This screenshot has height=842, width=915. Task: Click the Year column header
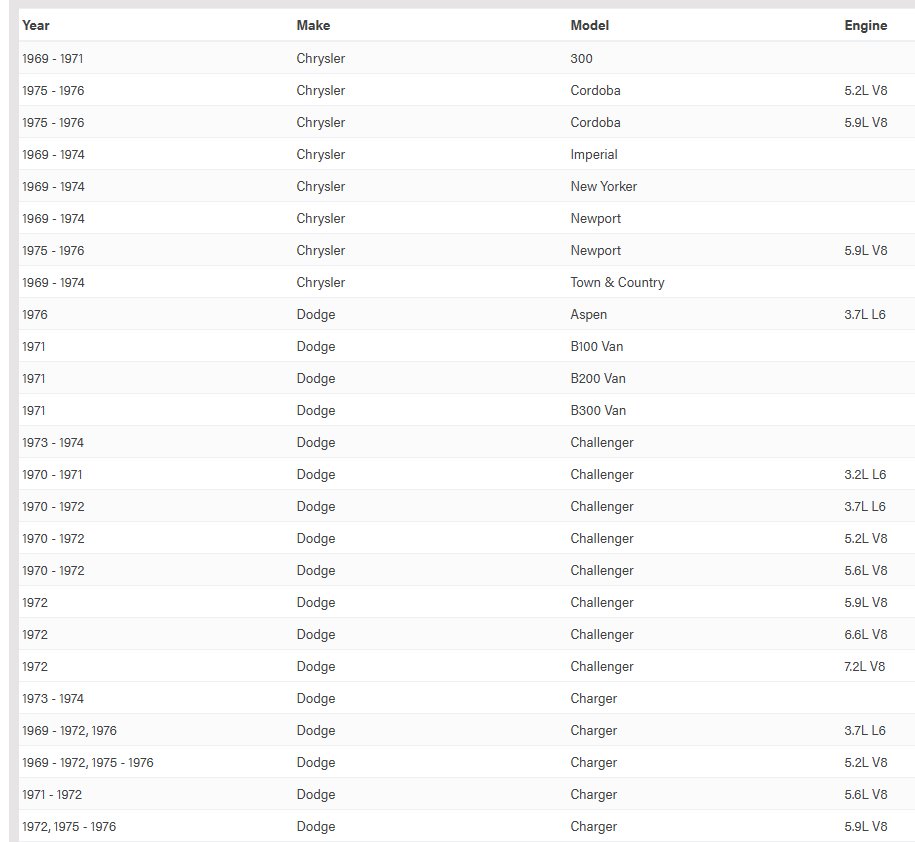[x=36, y=26]
